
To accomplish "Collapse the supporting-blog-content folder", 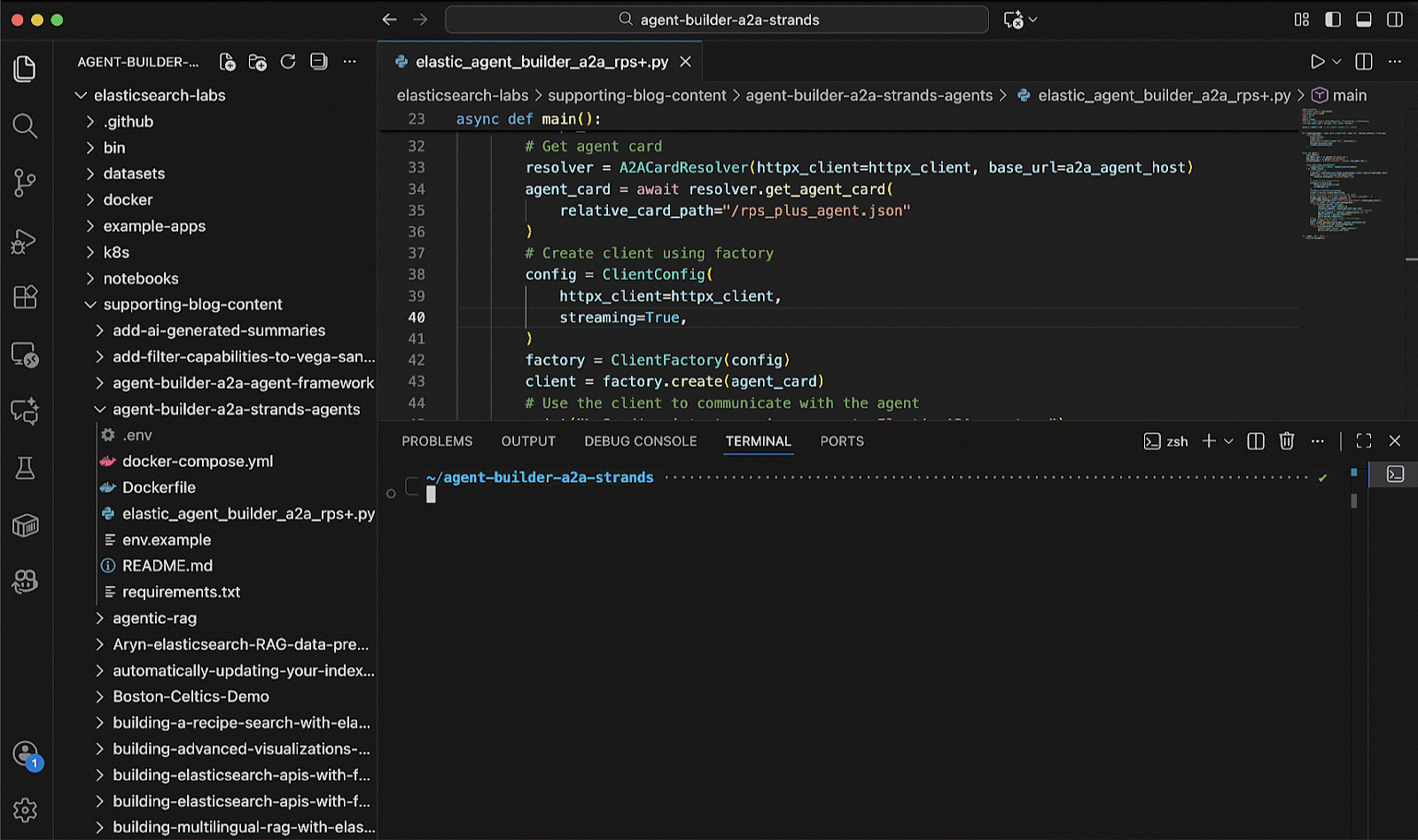I will tap(192, 305).
